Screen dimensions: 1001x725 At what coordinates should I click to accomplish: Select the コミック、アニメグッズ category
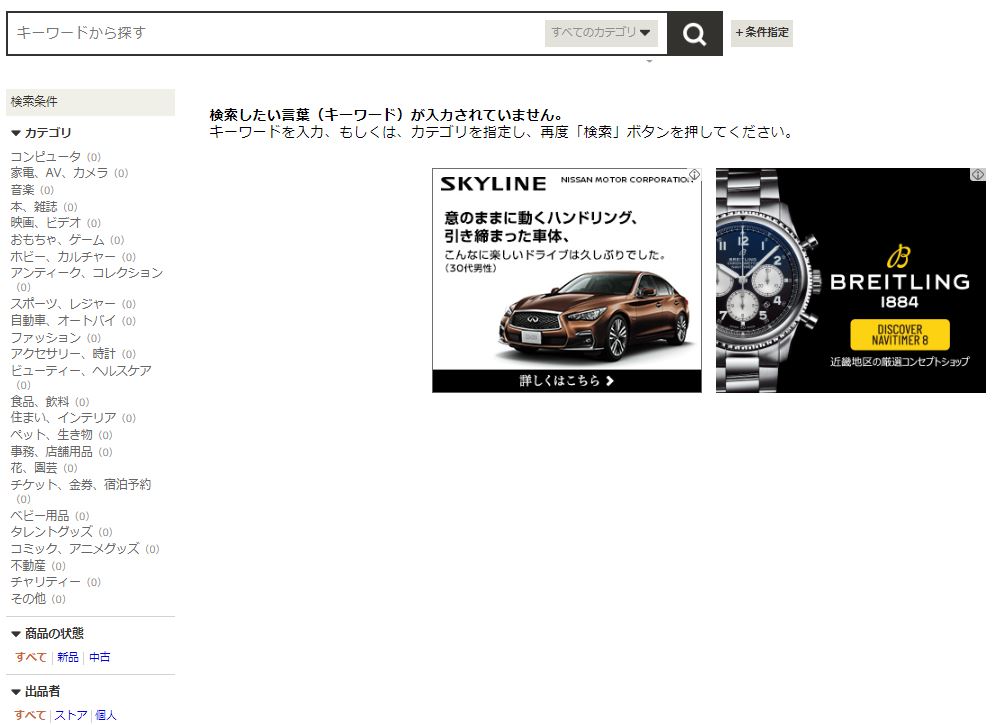pos(75,549)
